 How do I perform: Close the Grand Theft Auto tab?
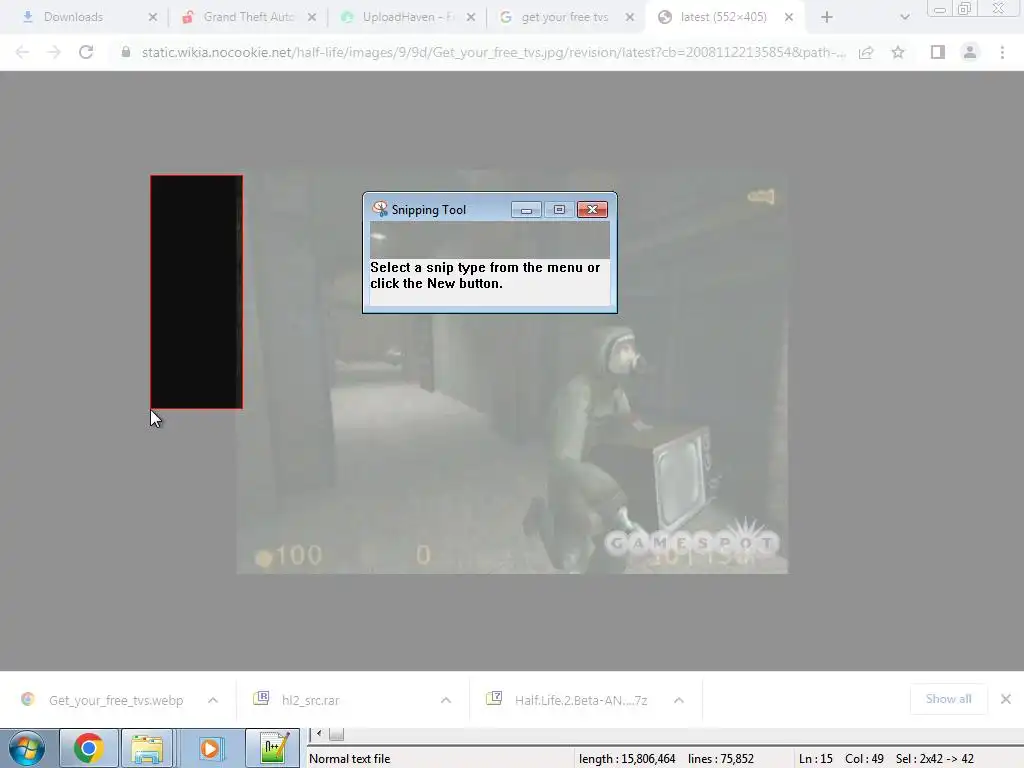pos(312,18)
